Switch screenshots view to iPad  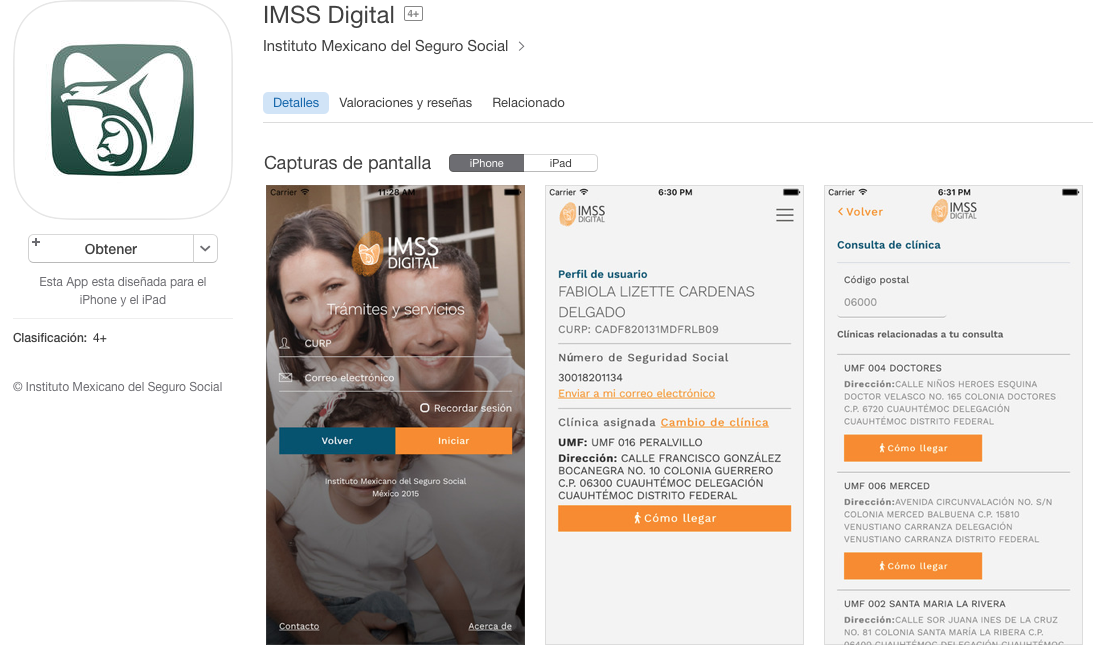tap(562, 162)
